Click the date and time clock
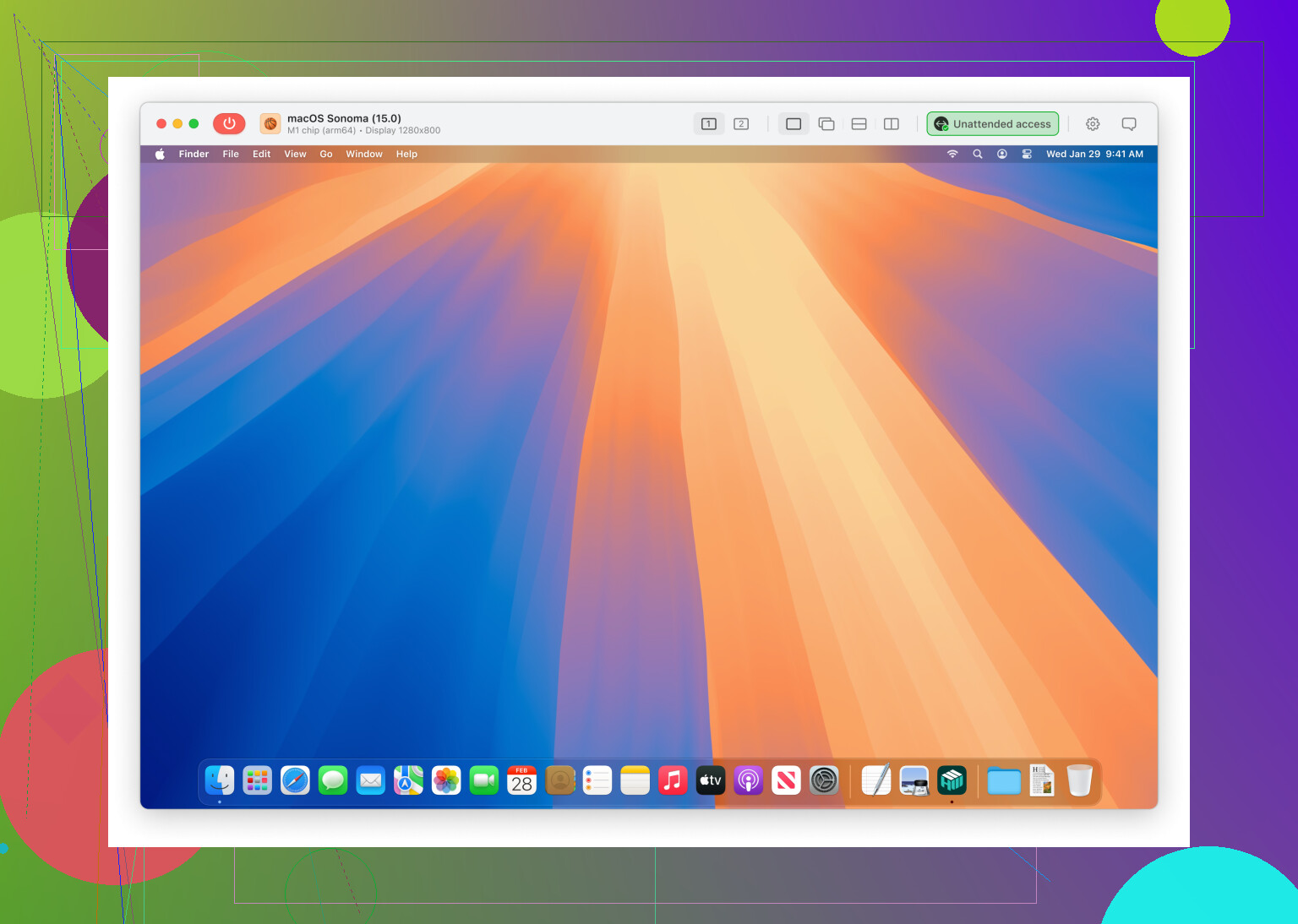The width and height of the screenshot is (1298, 924). click(1094, 155)
